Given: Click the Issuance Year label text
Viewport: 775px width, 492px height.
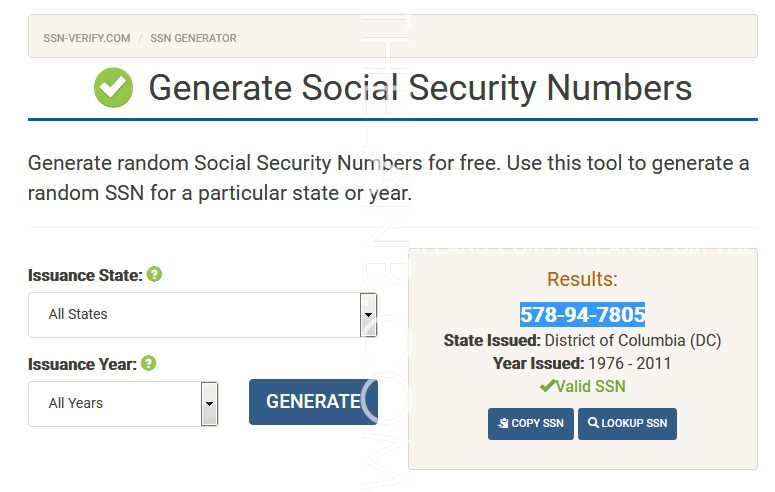Looking at the screenshot, I should [82, 364].
